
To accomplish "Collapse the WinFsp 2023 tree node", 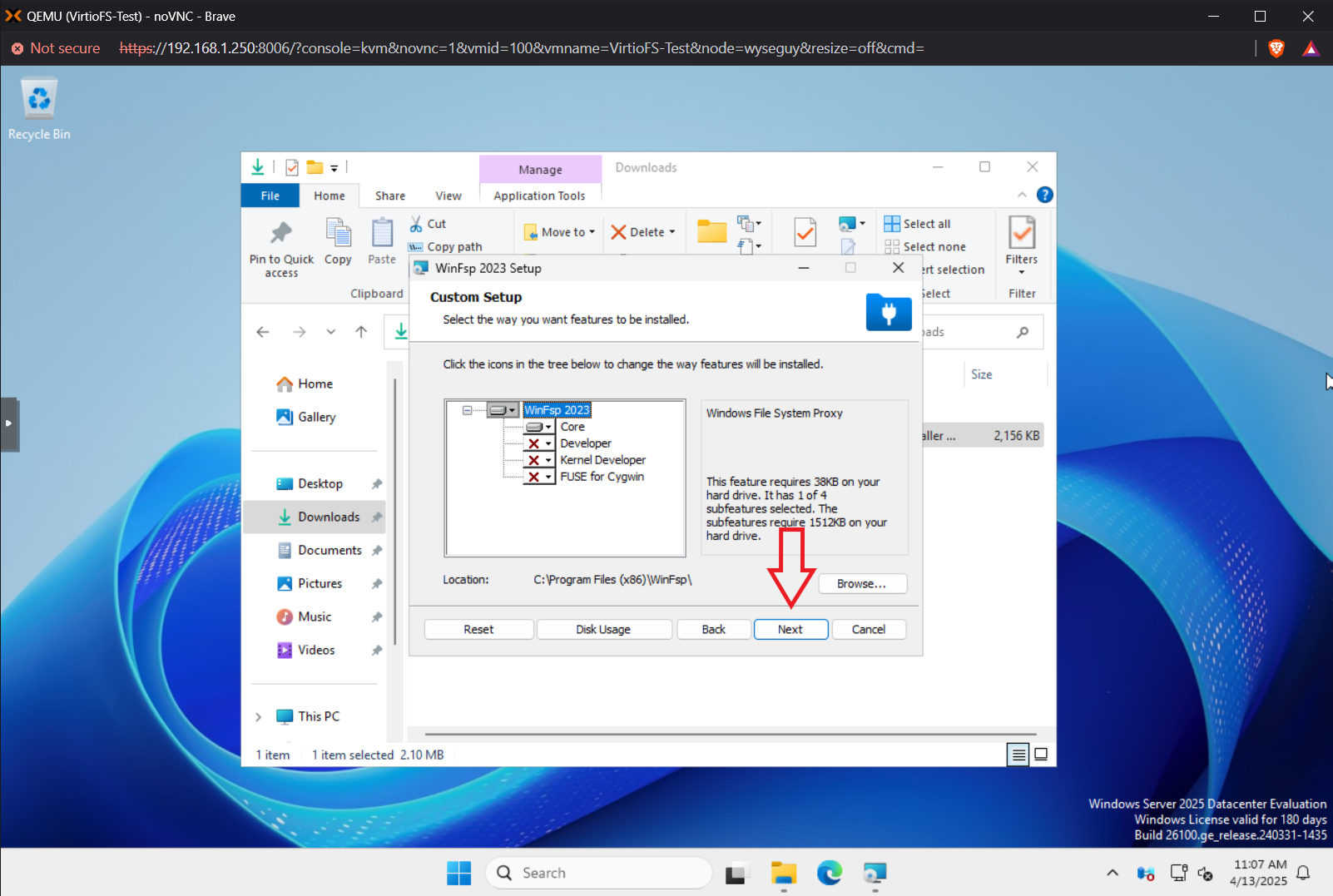I will [467, 410].
